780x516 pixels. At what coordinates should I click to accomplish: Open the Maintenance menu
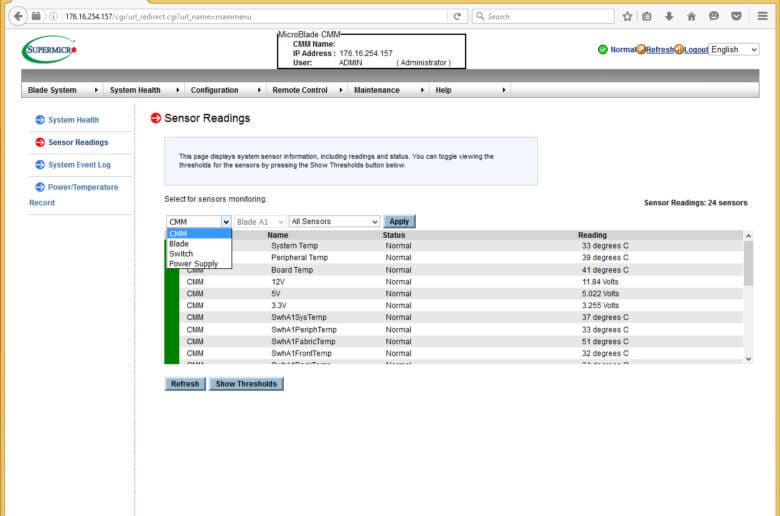coord(389,90)
